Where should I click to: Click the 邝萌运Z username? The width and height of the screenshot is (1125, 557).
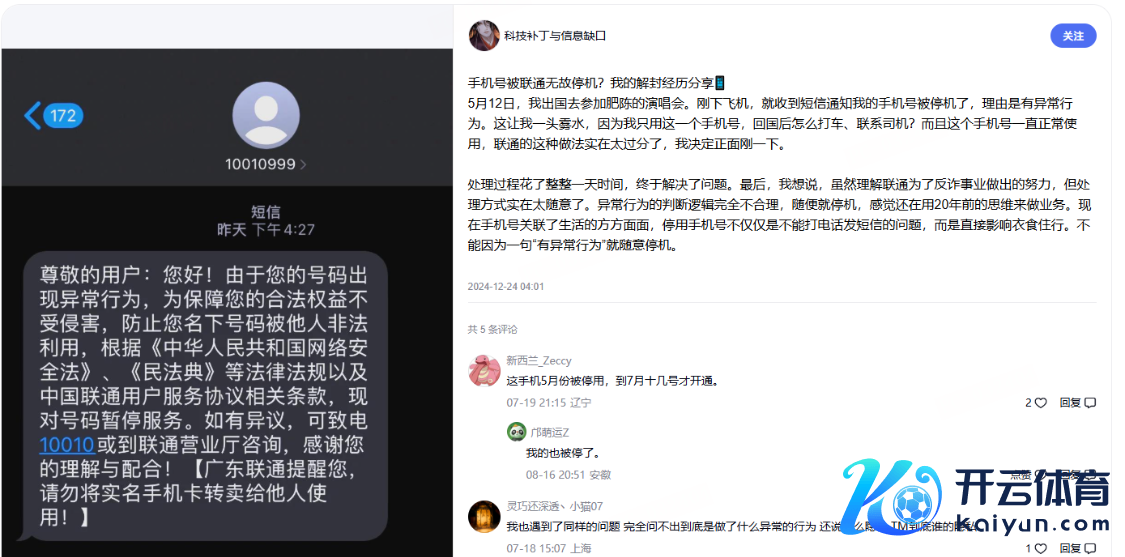click(550, 432)
